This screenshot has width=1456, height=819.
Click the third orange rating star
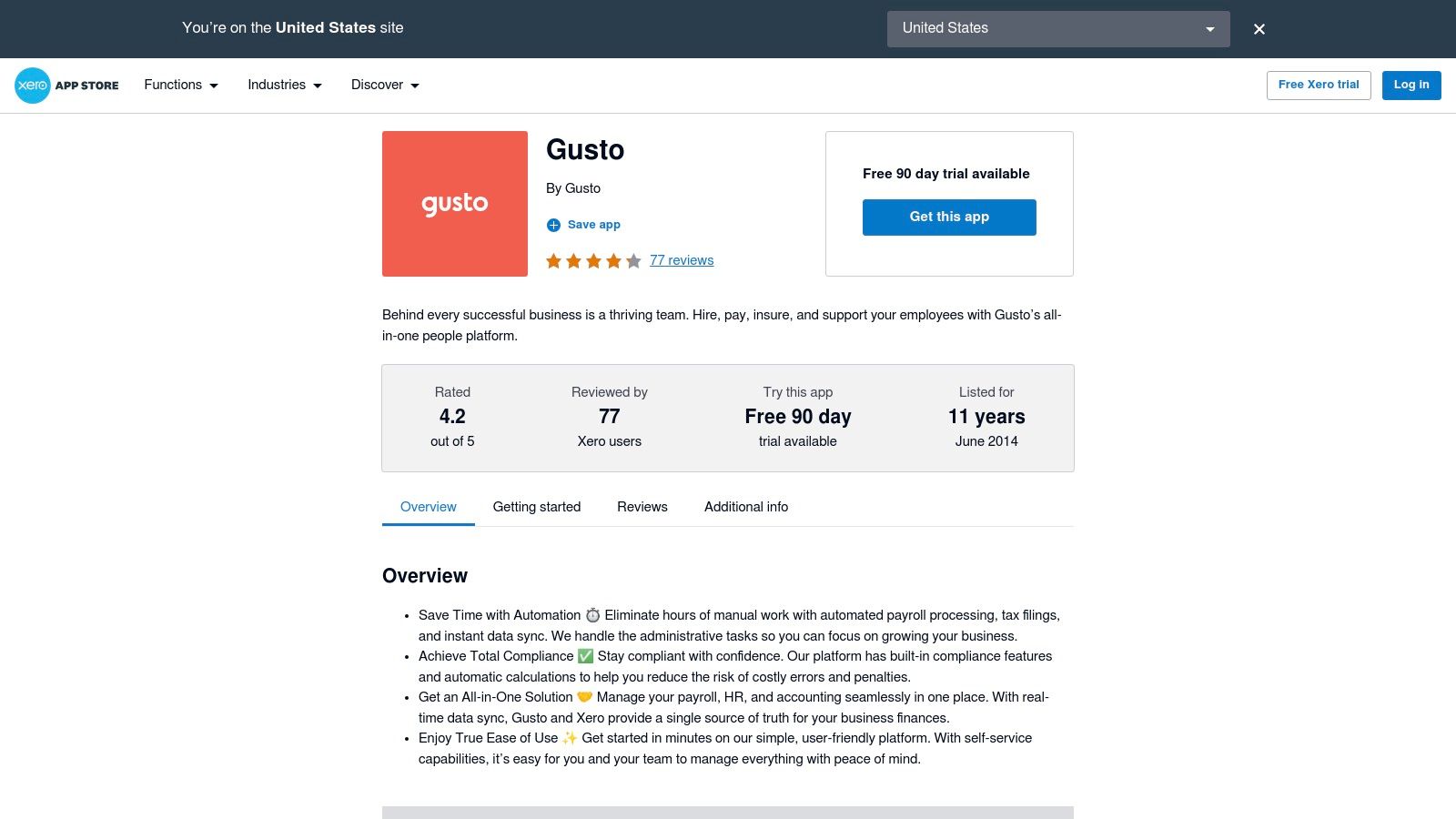tap(593, 262)
